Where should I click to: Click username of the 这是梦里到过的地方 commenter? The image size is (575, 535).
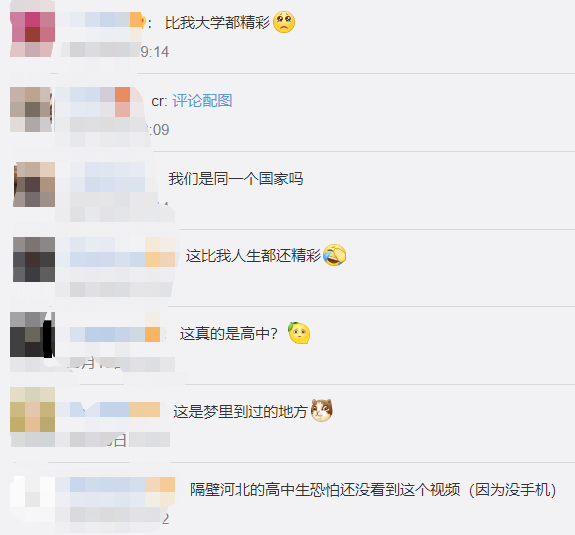tap(108, 410)
